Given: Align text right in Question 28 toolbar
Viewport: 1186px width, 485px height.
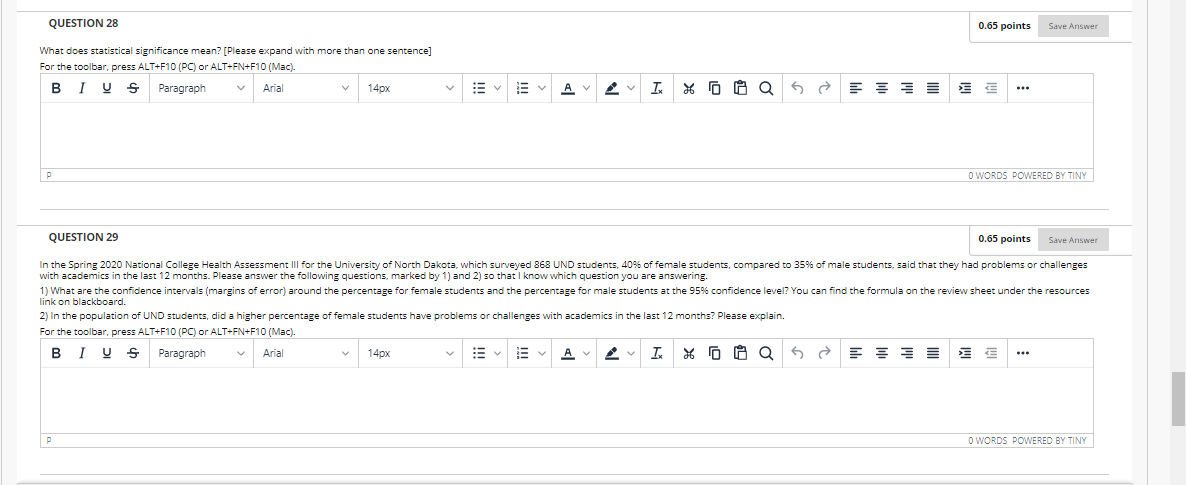Looking at the screenshot, I should (907, 89).
